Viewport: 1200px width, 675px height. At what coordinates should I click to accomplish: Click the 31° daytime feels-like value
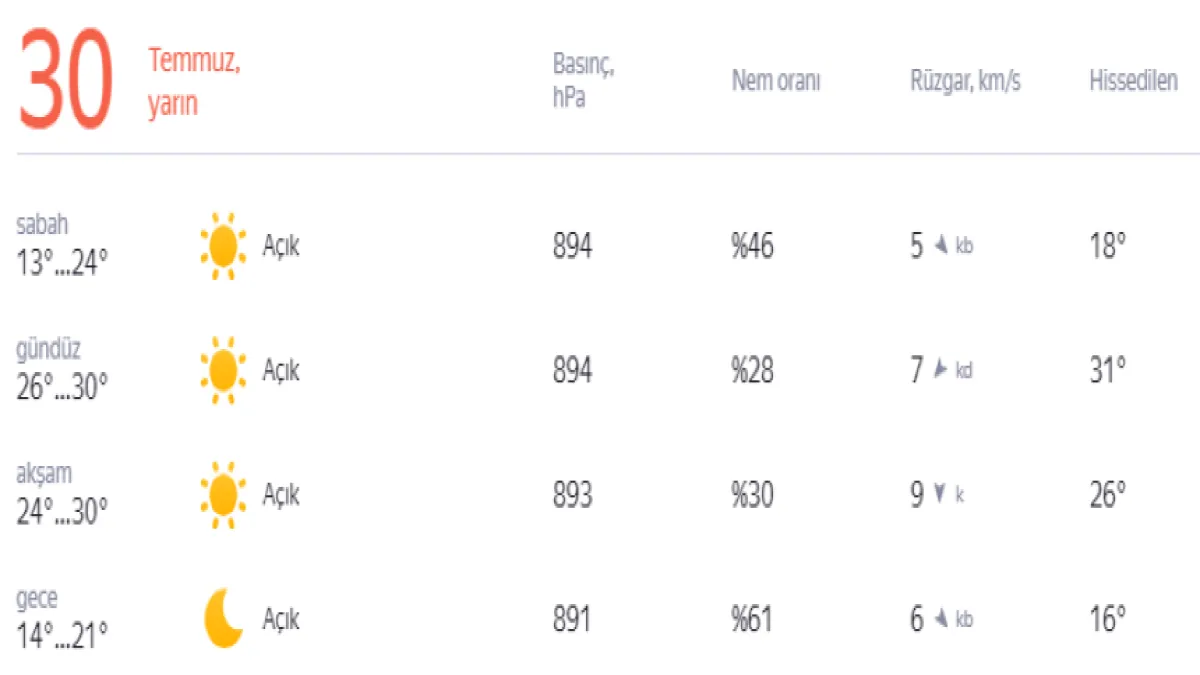(1107, 371)
